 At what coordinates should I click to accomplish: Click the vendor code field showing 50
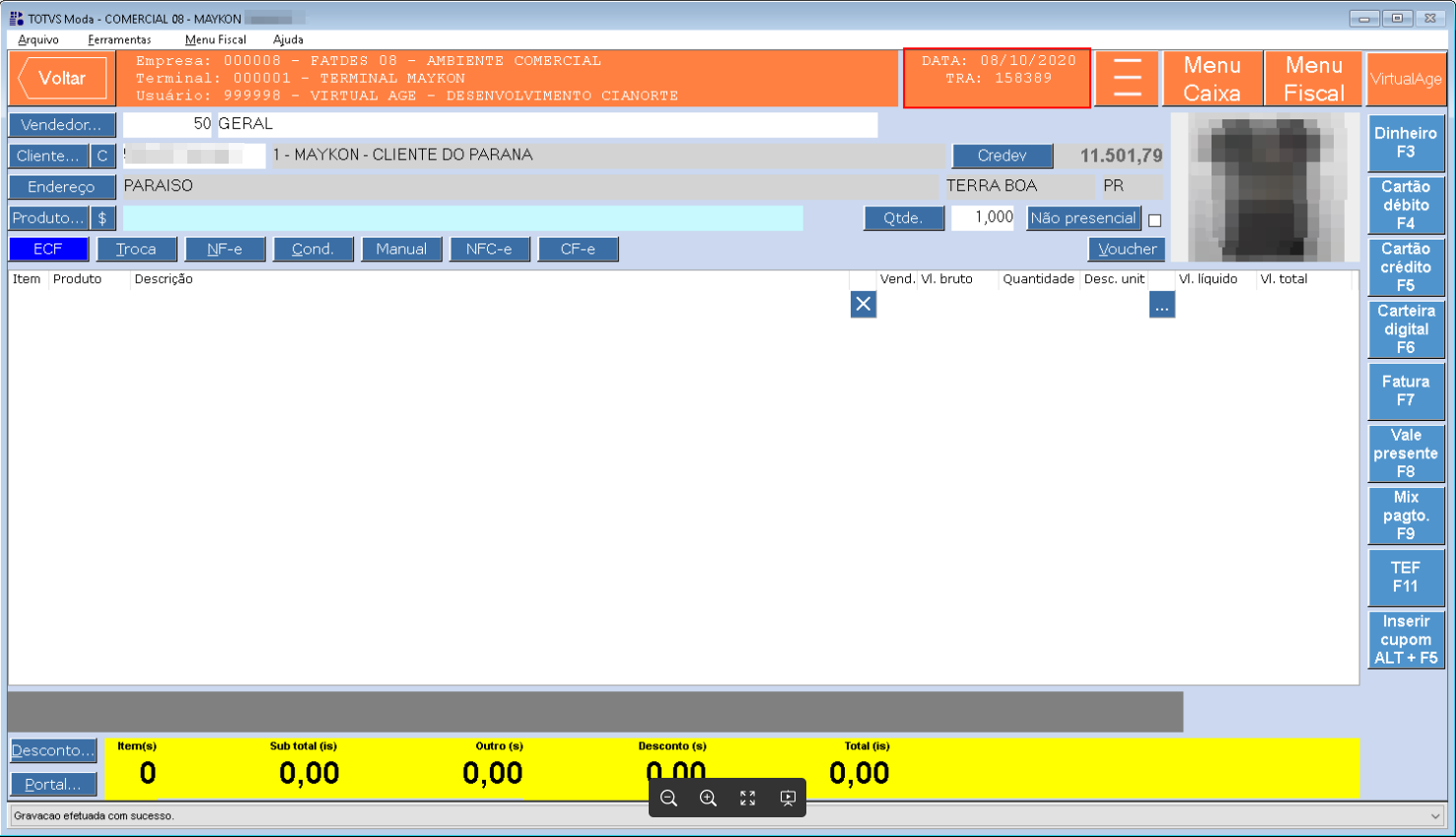click(x=168, y=124)
